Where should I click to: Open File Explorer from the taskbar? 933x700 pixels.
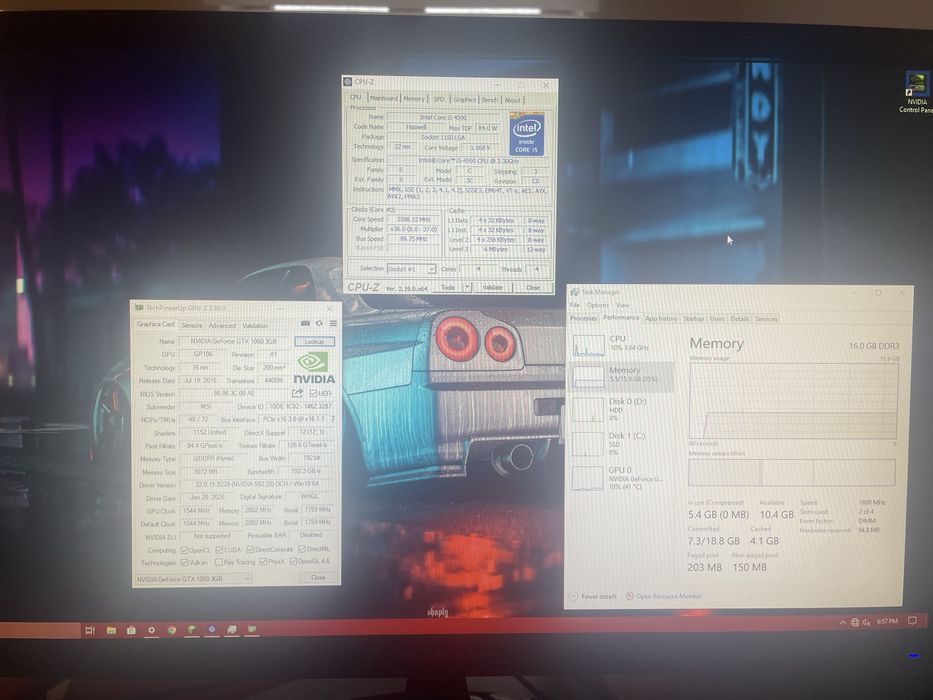[x=111, y=630]
